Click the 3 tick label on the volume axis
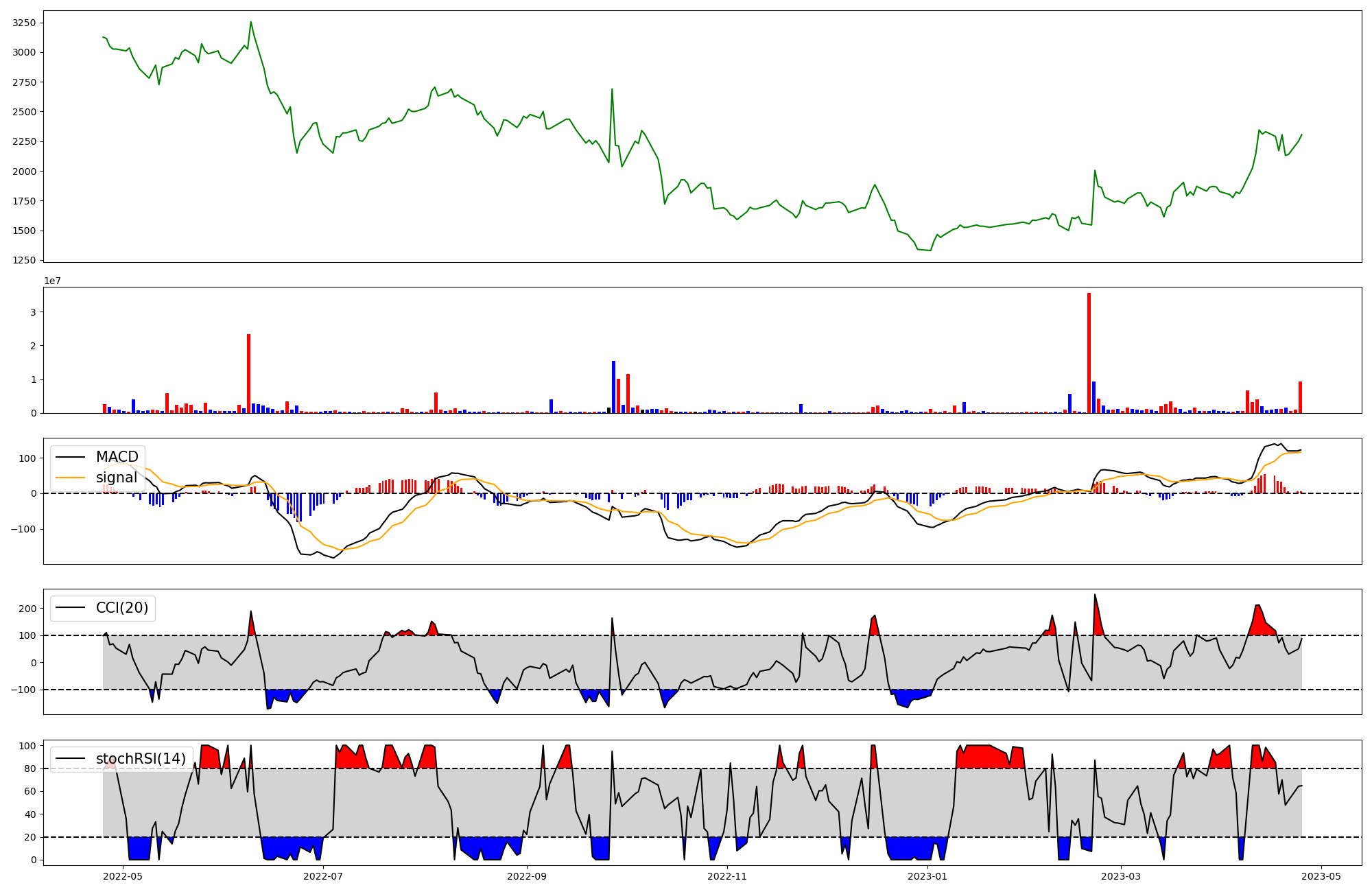The image size is (1372, 892). coord(33,312)
